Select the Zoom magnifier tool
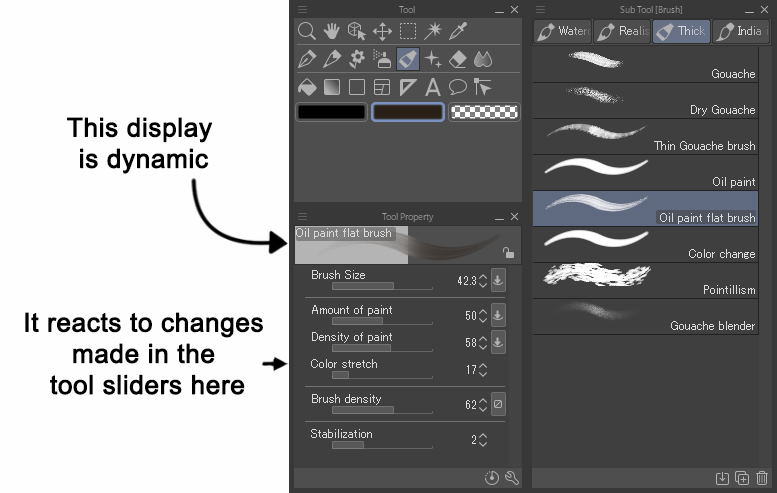Screen dimensions: 777x493 pos(308,32)
